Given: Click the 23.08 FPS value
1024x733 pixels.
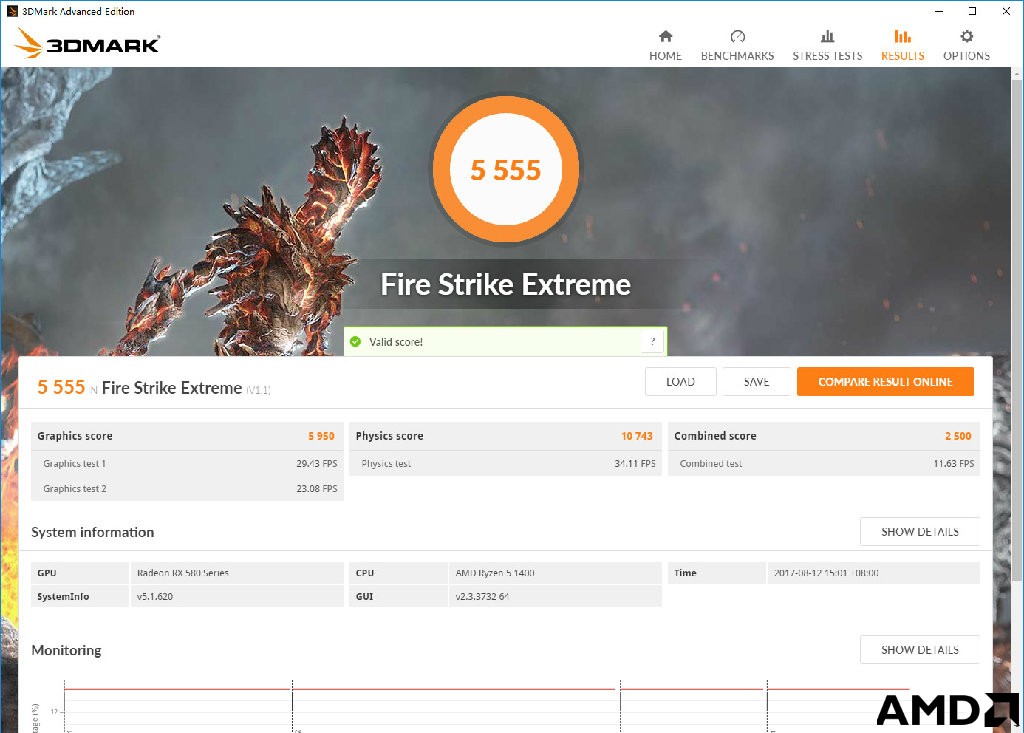Looking at the screenshot, I should (x=317, y=489).
